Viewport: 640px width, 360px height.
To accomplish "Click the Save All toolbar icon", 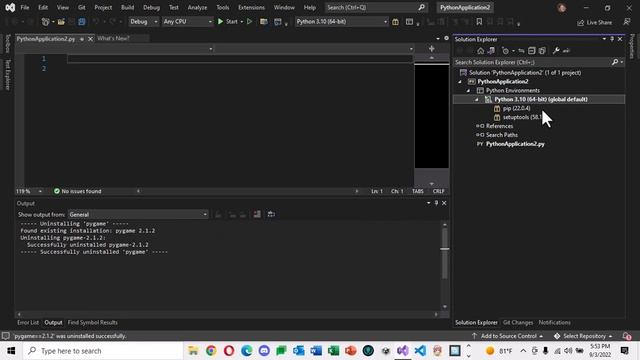I will pyautogui.click(x=82, y=22).
